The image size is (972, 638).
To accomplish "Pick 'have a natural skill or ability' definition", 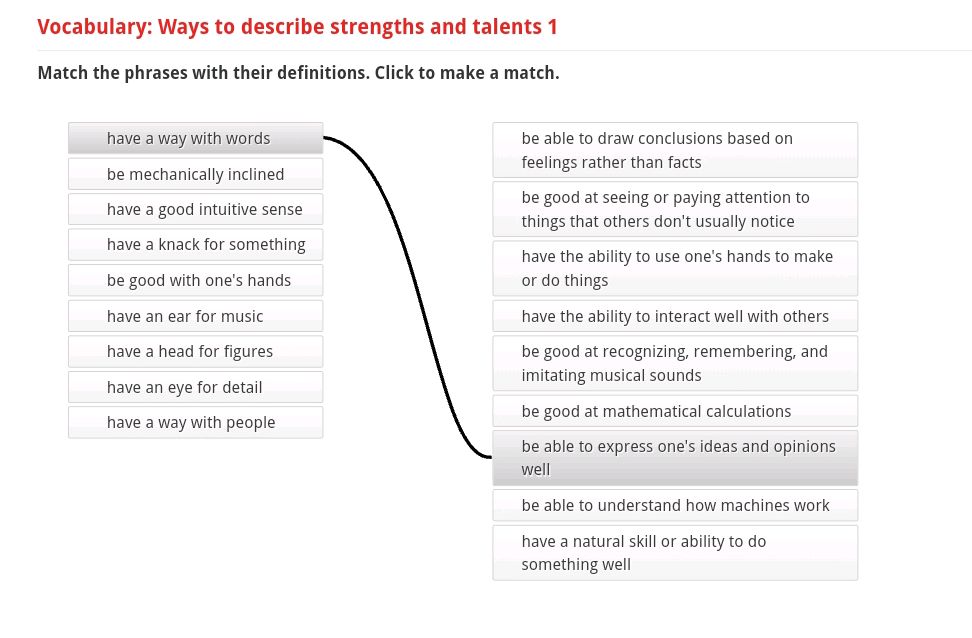I will (x=675, y=553).
